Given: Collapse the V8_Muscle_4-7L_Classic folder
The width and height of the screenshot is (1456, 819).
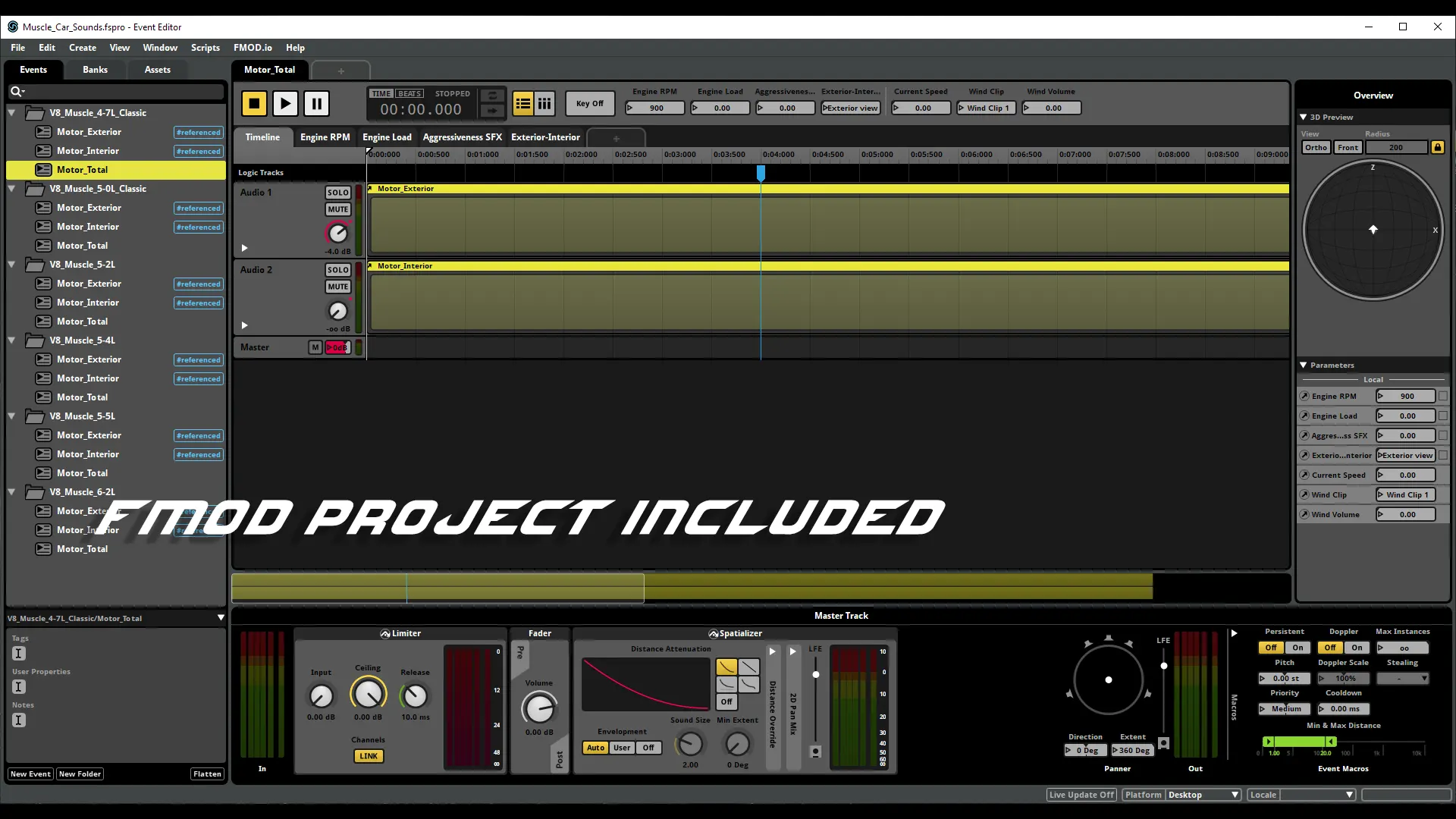Looking at the screenshot, I should coord(12,113).
